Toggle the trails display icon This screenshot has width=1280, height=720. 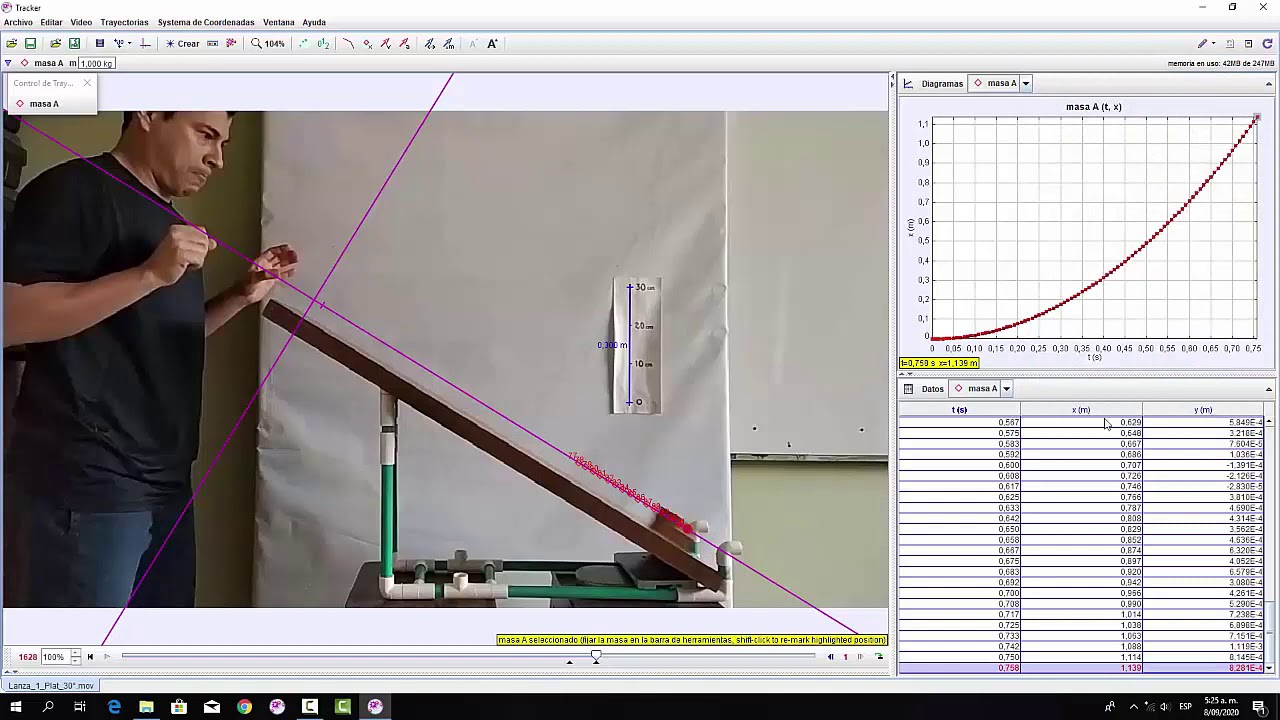pyautogui.click(x=304, y=44)
